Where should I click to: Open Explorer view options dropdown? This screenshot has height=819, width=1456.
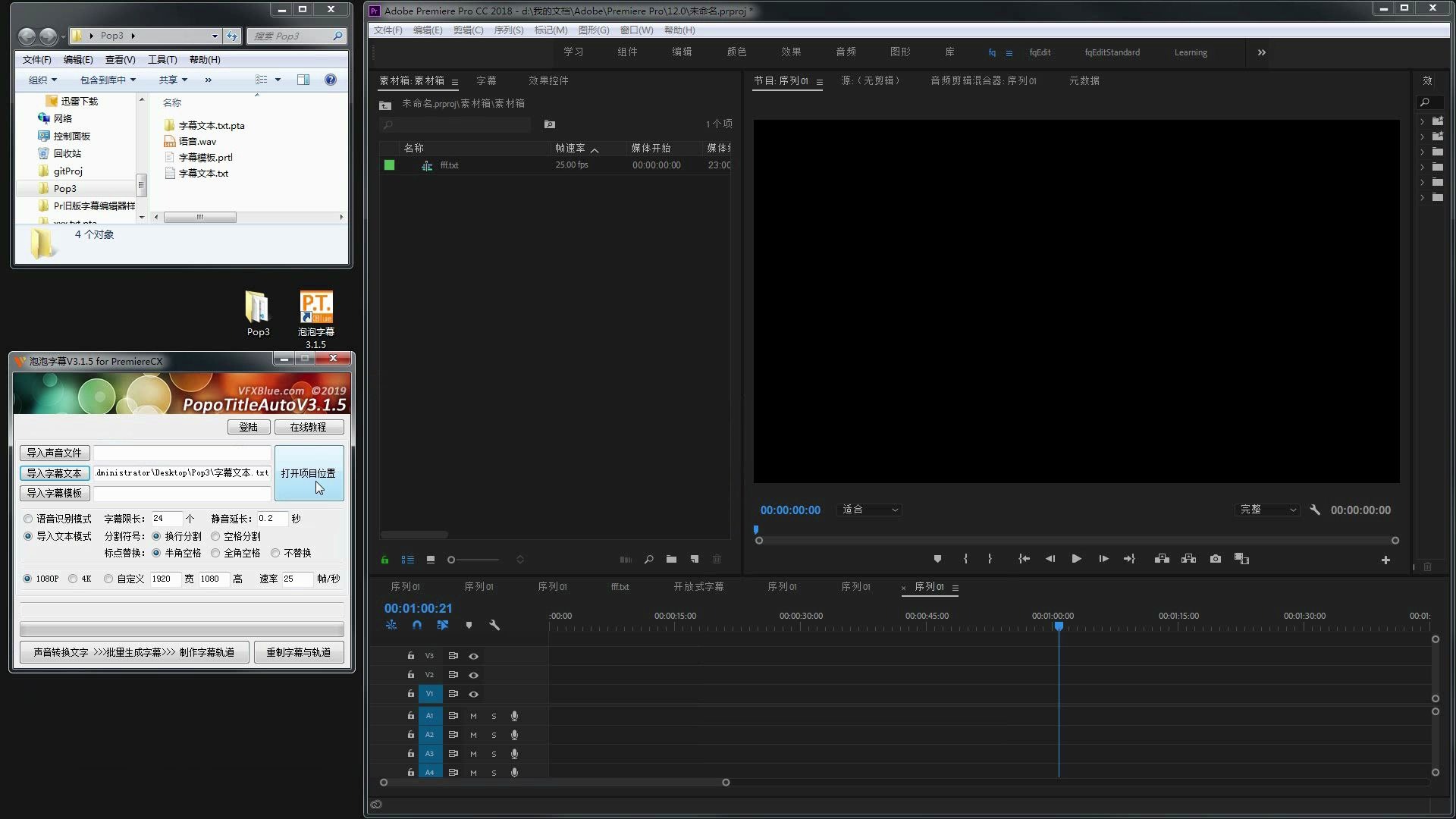[278, 80]
